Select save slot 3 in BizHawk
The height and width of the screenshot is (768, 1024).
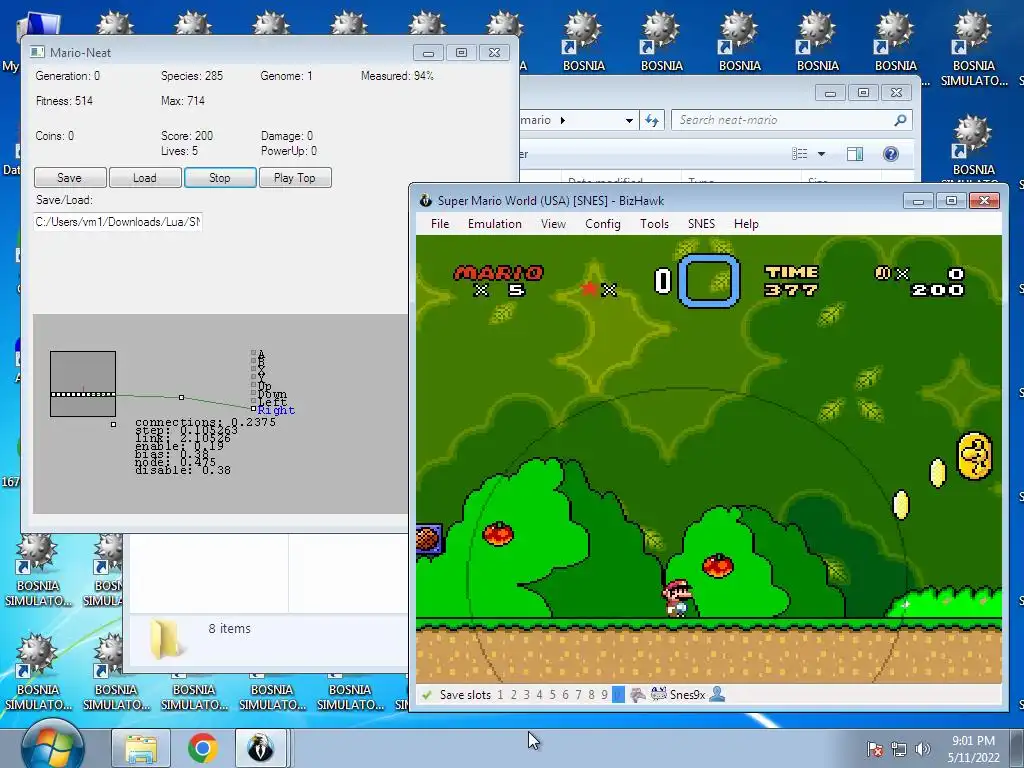[x=526, y=695]
